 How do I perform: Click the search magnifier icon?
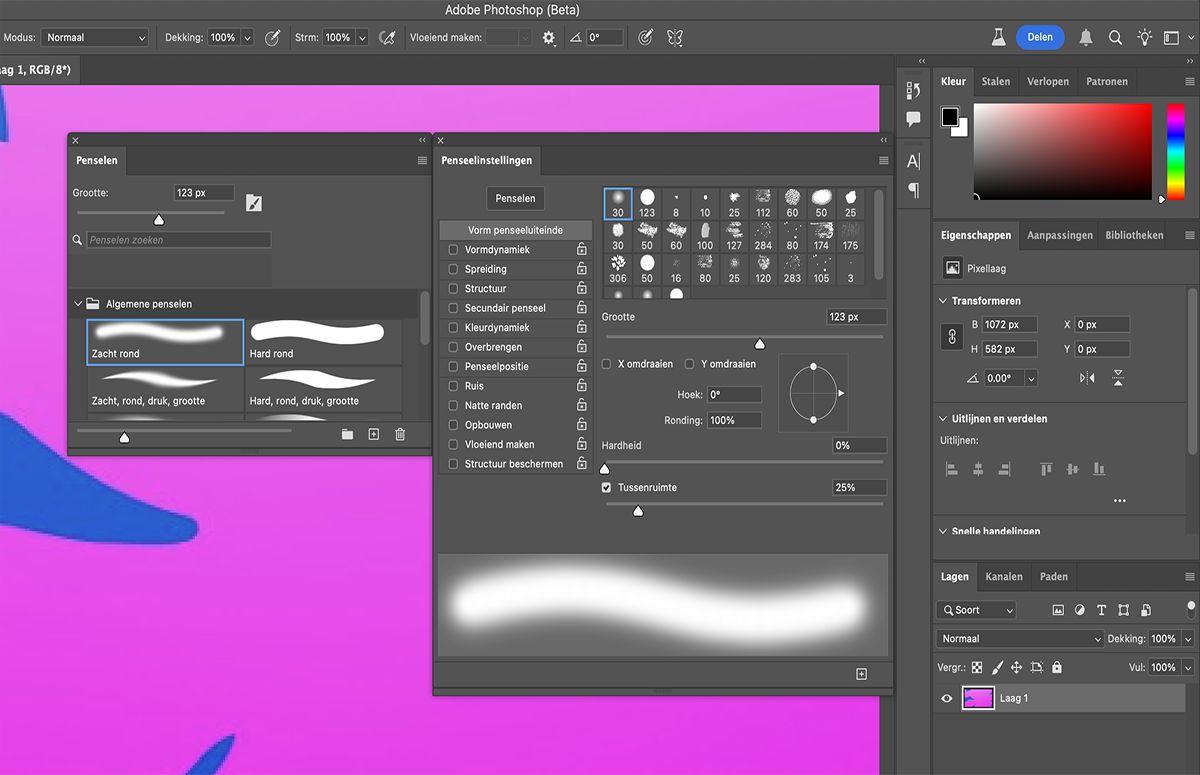click(x=1115, y=38)
